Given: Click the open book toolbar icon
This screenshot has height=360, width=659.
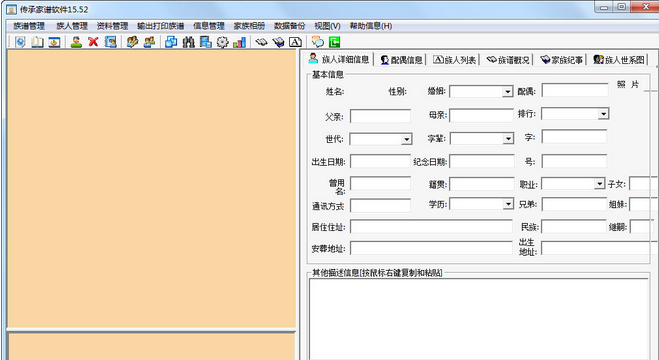Looking at the screenshot, I should coord(37,42).
